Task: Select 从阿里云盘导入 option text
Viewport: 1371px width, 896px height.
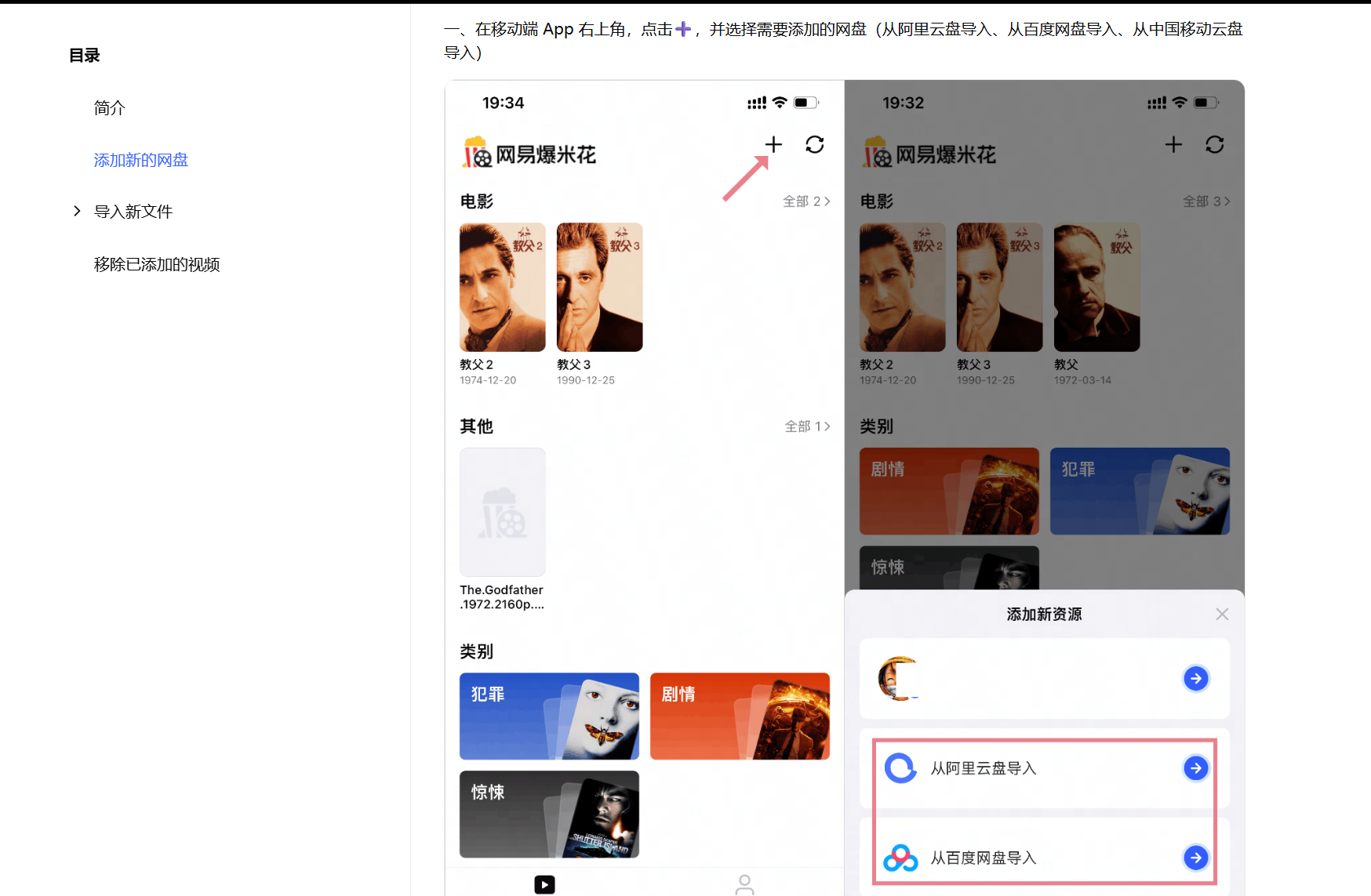Action: (984, 768)
